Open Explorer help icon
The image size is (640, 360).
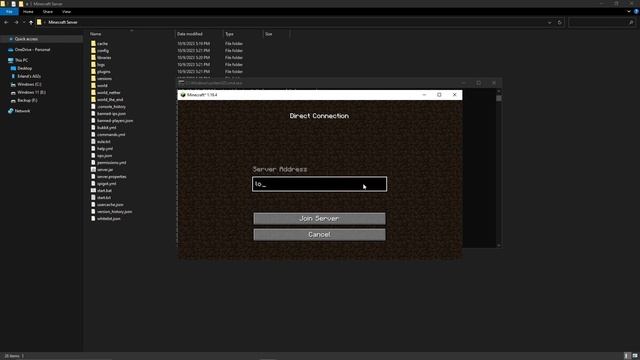(636, 12)
